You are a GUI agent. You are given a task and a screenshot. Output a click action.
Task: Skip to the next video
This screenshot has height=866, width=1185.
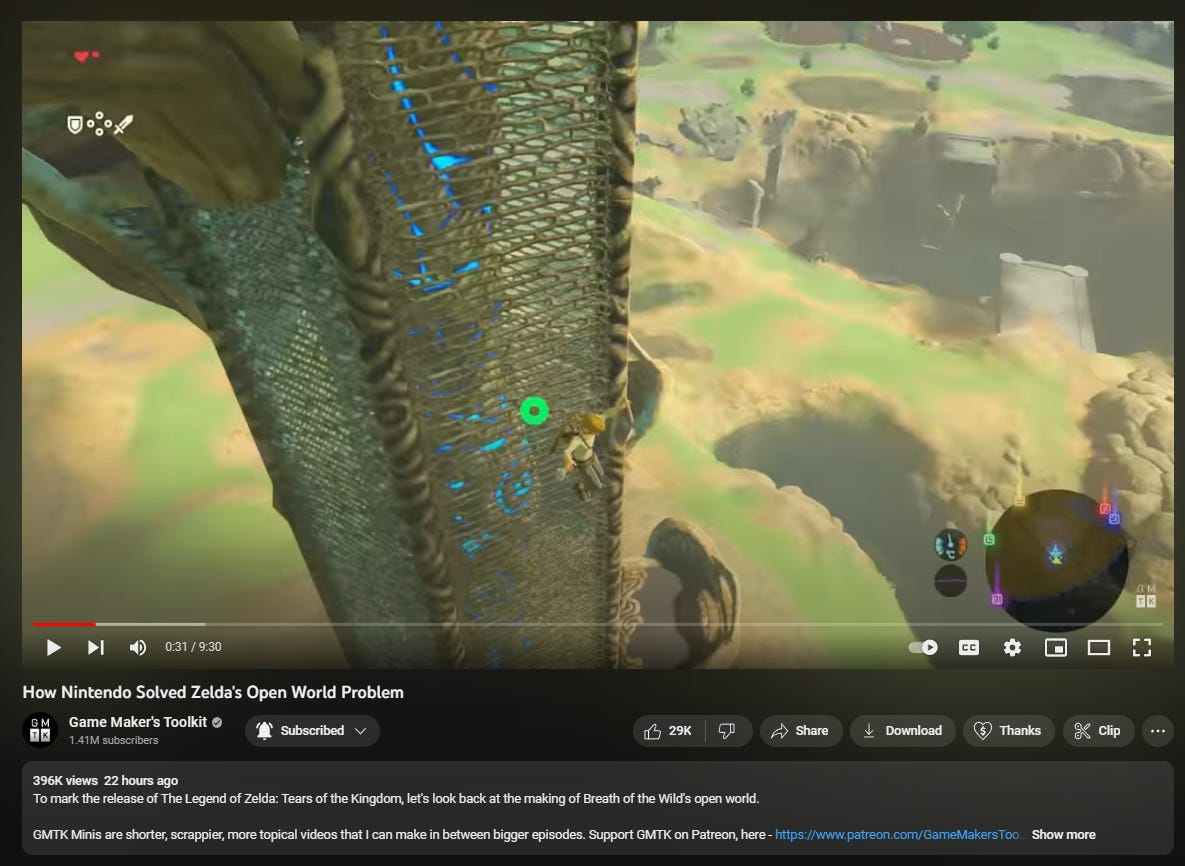point(95,648)
